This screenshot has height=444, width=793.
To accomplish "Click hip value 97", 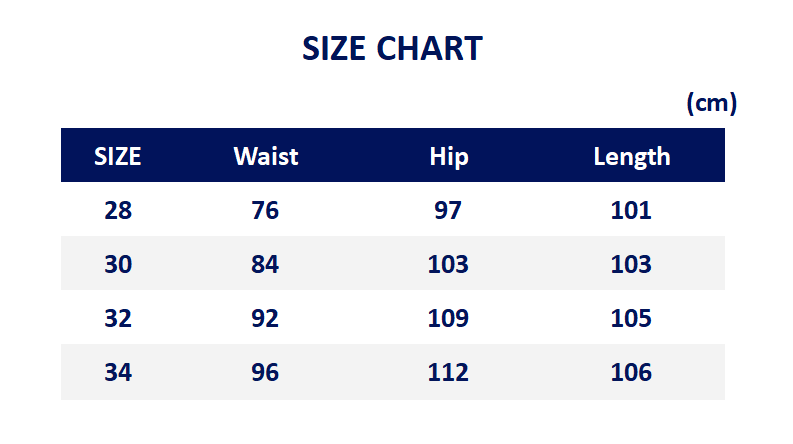I will [x=448, y=210].
